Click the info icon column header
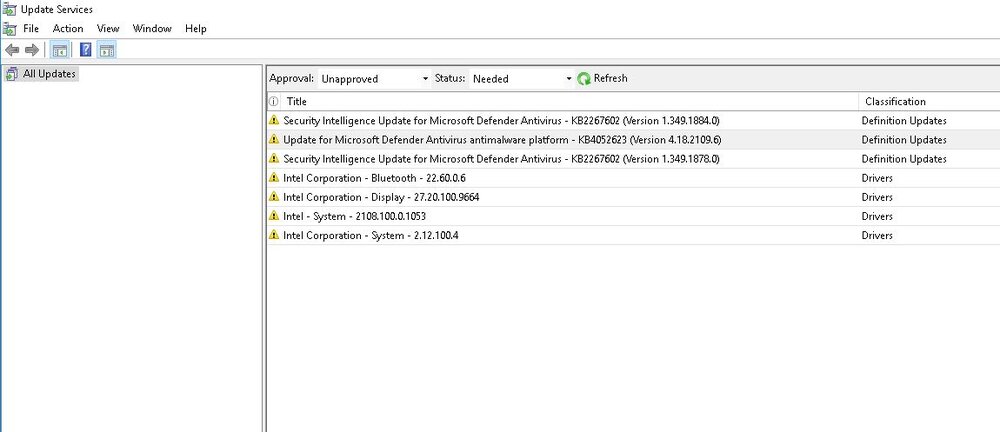 [274, 101]
